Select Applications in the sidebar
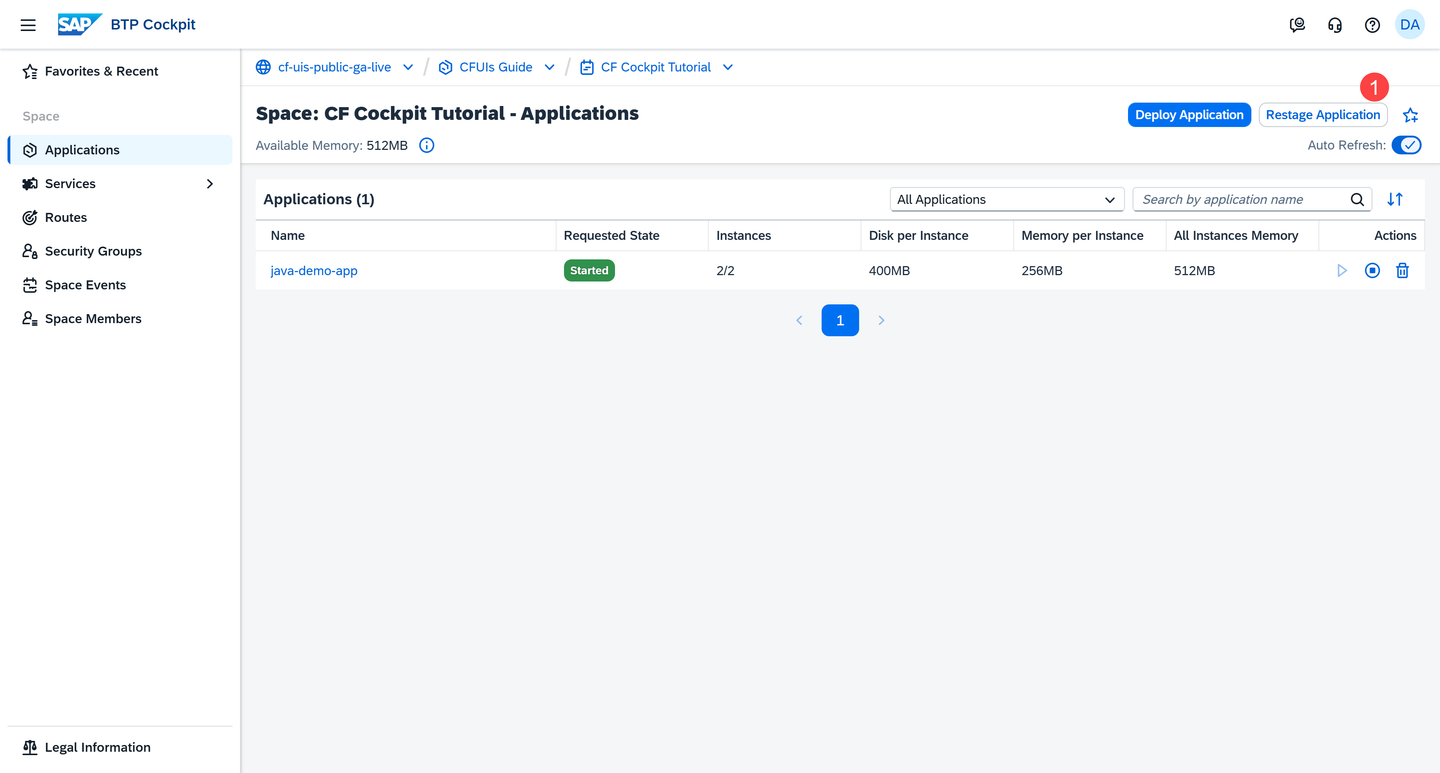 pyautogui.click(x=120, y=150)
